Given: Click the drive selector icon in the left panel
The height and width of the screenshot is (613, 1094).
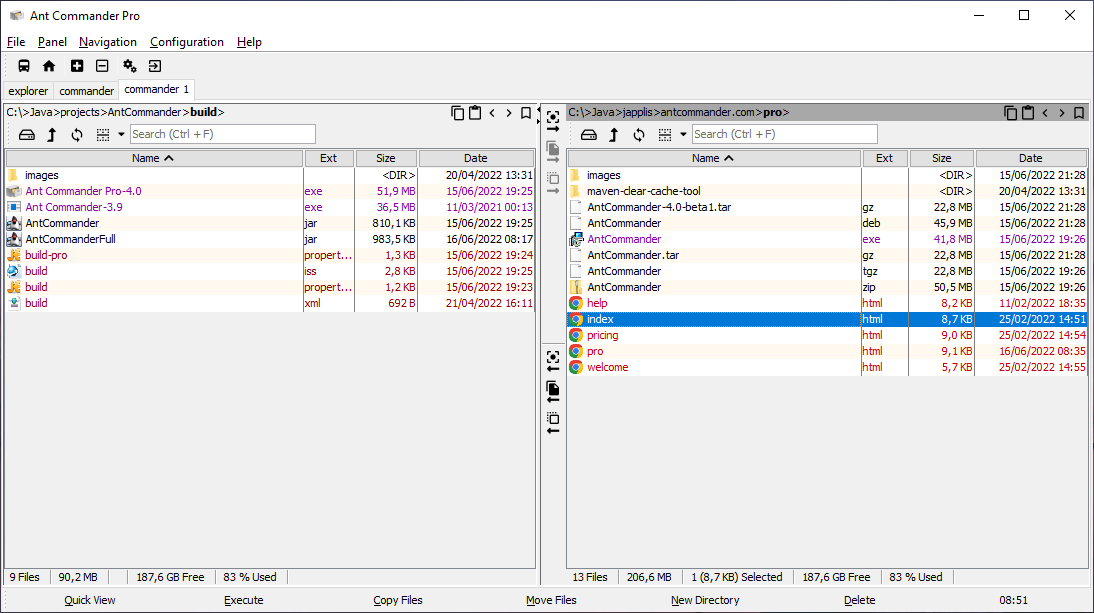Looking at the screenshot, I should pyautogui.click(x=27, y=135).
